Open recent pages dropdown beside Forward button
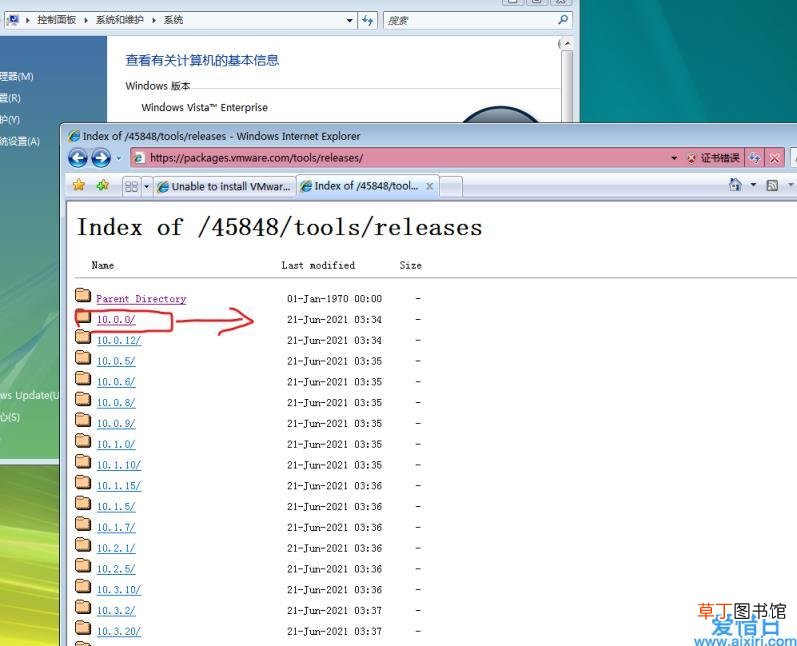This screenshot has width=797, height=646. [x=118, y=158]
